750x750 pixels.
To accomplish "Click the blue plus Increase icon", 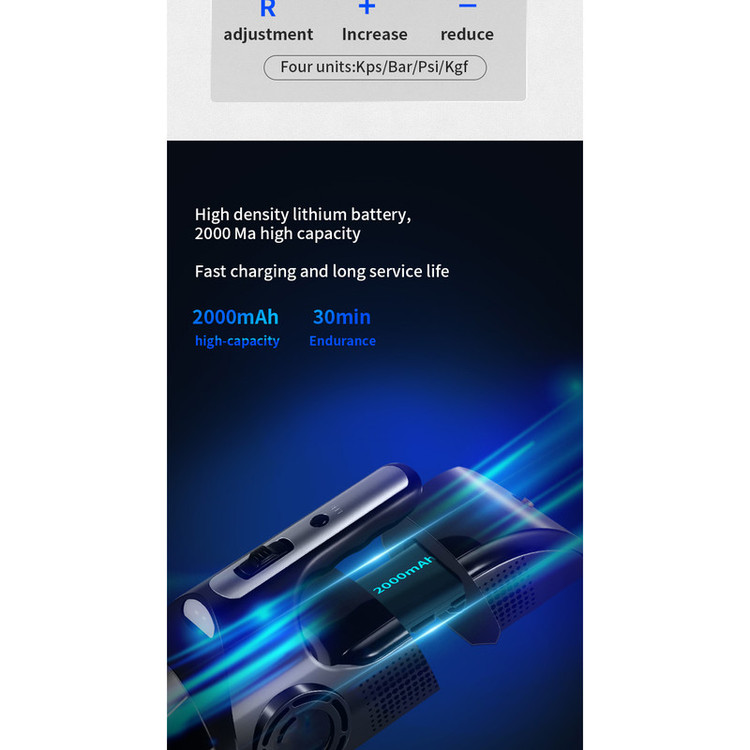I will [367, 6].
